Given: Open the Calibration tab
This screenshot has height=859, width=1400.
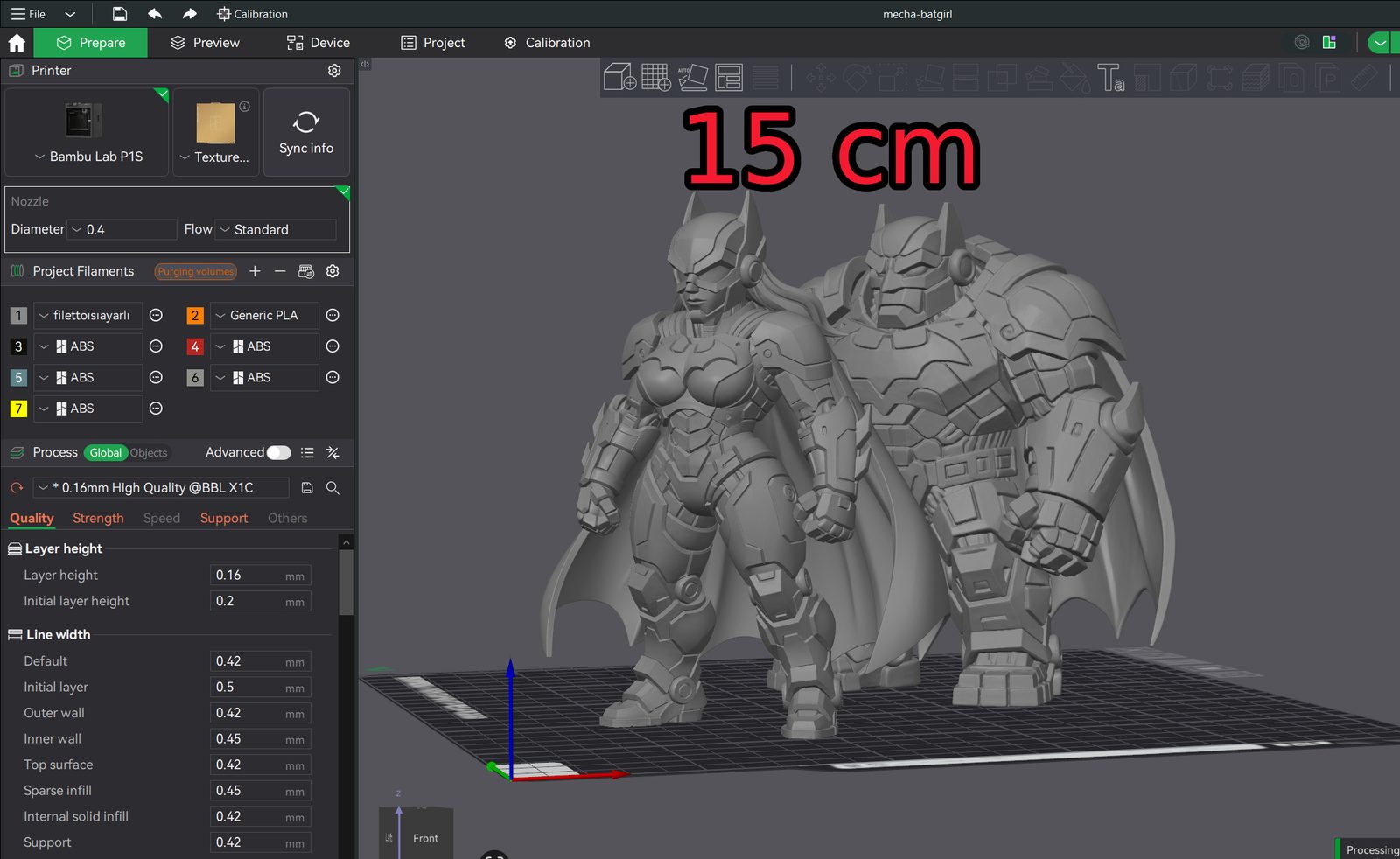Looking at the screenshot, I should (x=547, y=43).
